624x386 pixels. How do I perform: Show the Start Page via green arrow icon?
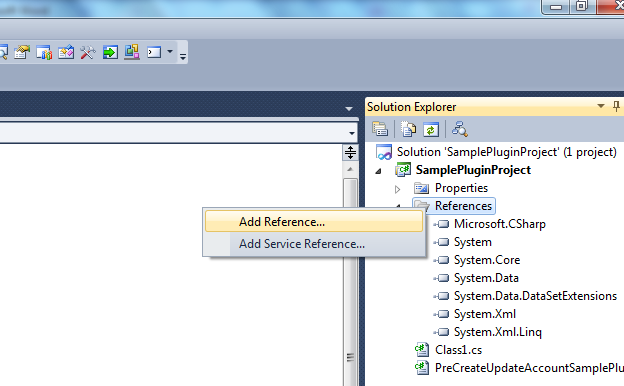click(x=110, y=52)
